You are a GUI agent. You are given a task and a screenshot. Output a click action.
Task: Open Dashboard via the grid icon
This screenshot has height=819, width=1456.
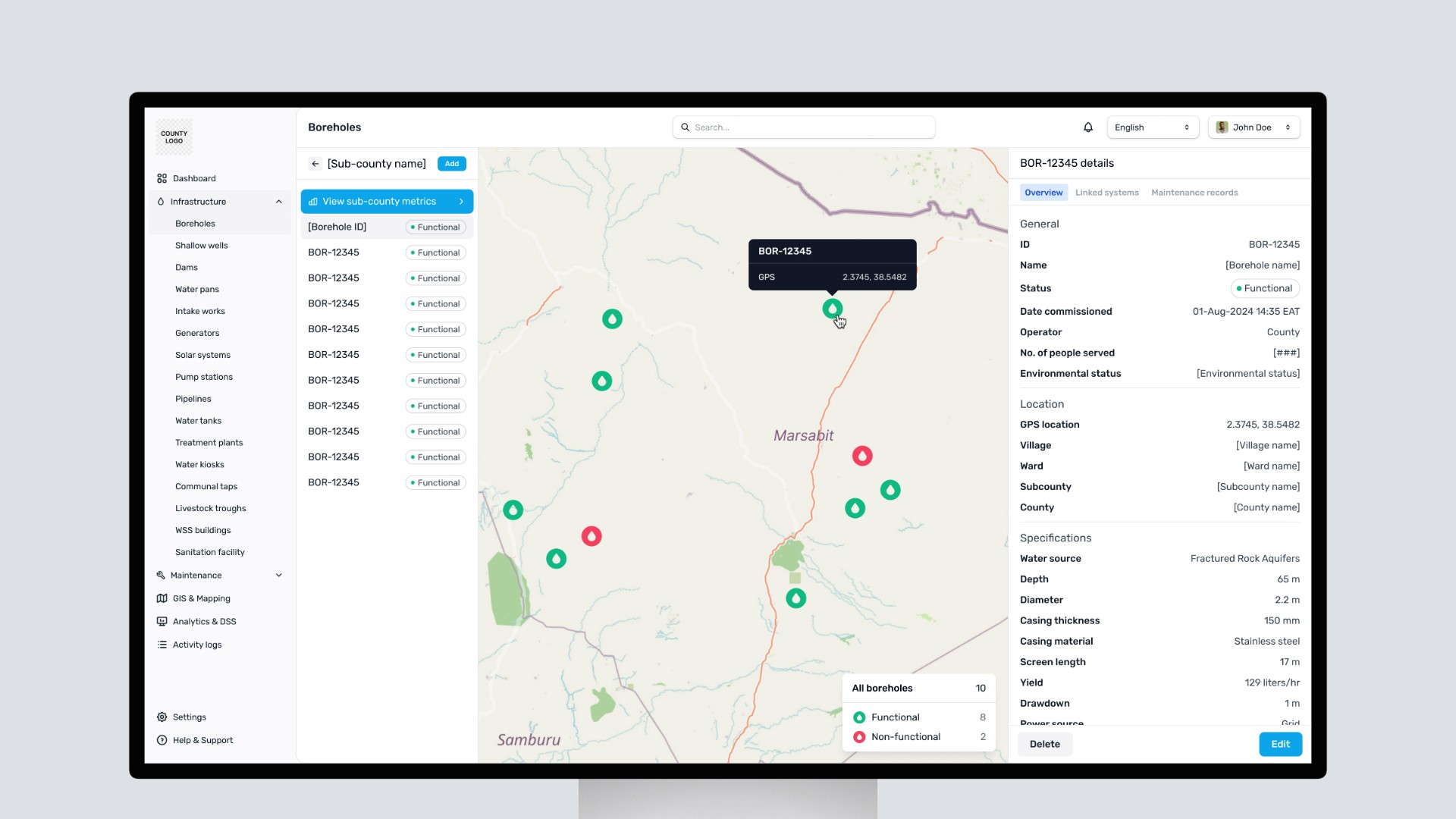(x=162, y=178)
